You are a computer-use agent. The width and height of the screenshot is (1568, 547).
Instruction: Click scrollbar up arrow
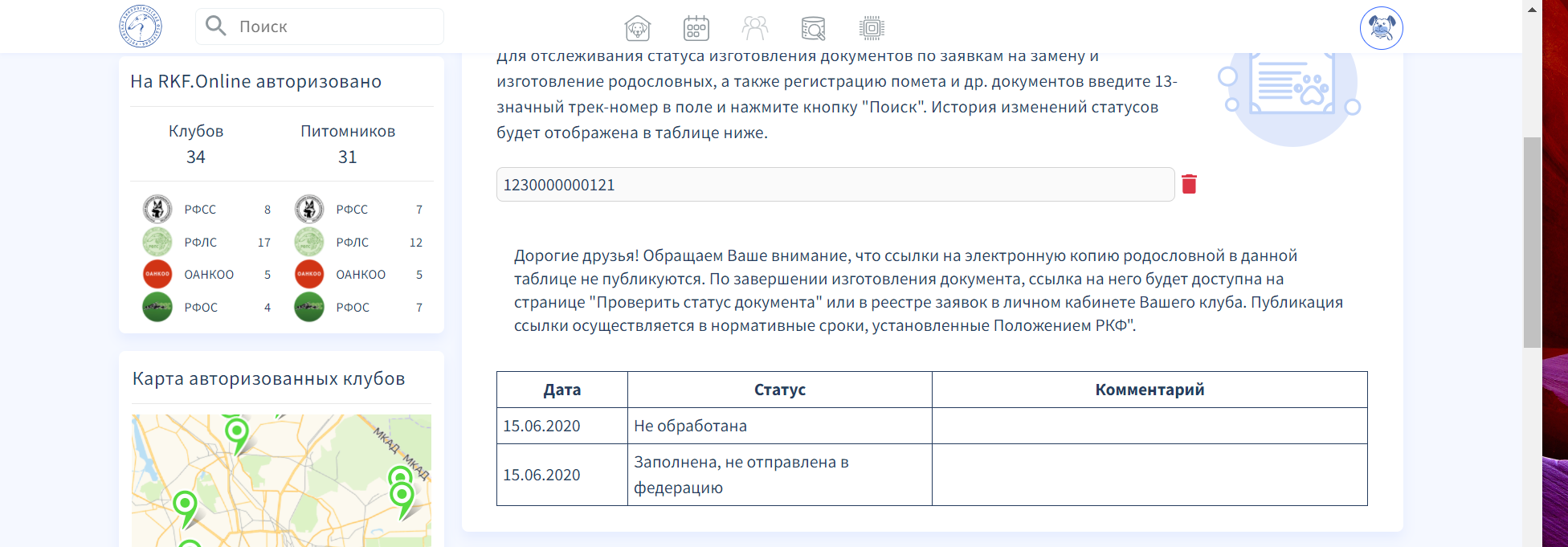pos(1532,10)
